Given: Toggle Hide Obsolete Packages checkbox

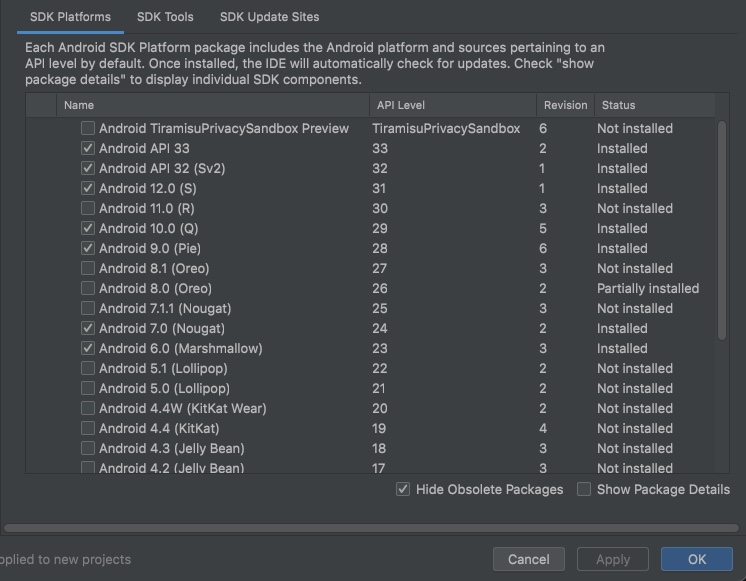Looking at the screenshot, I should point(403,490).
